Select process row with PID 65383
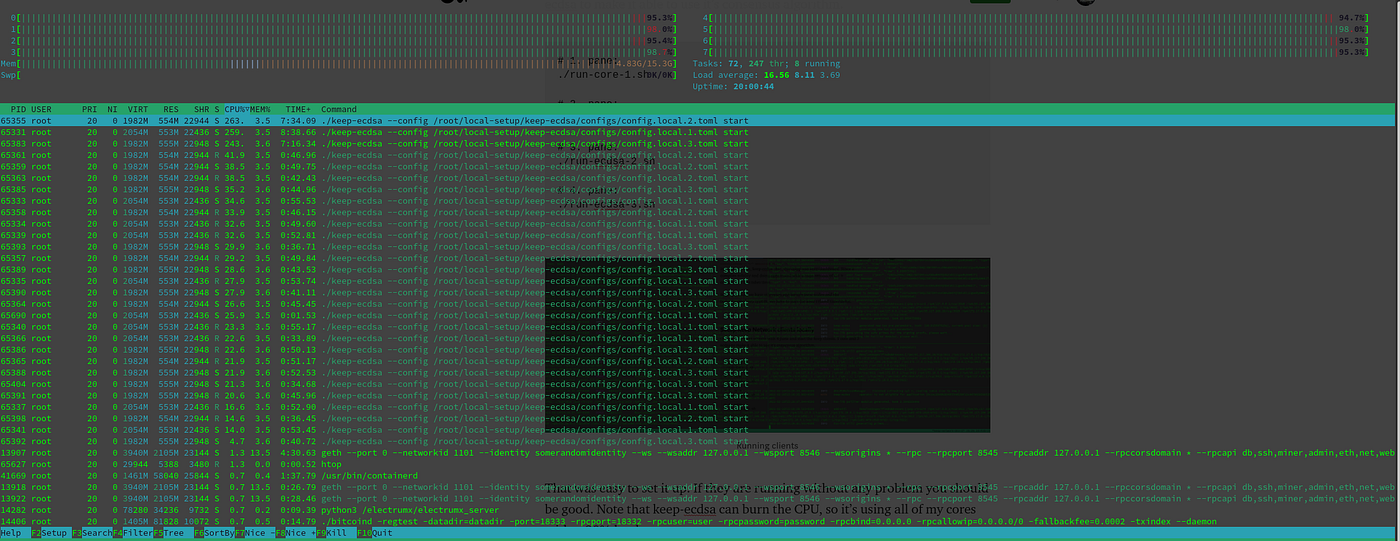Viewport: 1400px width, 541px height. pyautogui.click(x=700, y=143)
